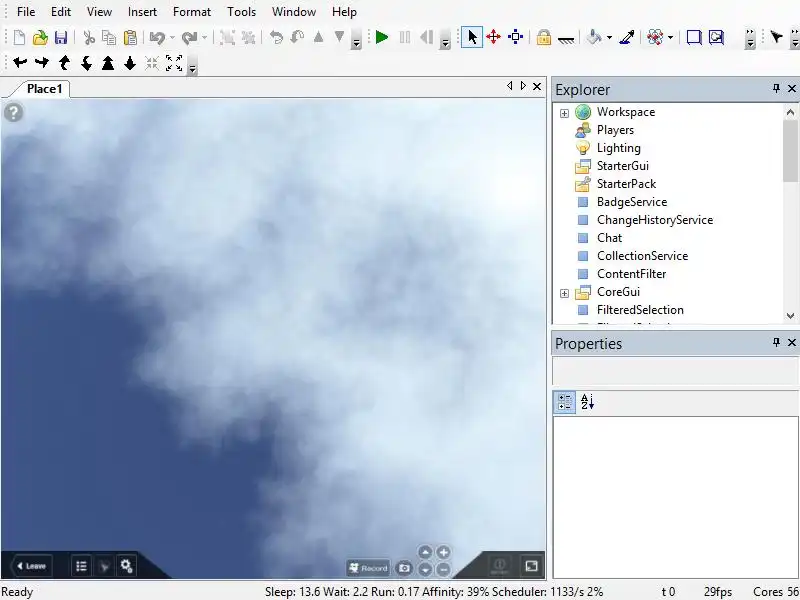Choose the Anchor tool icon
Image resolution: width=800 pixels, height=600 pixels.
(566, 39)
